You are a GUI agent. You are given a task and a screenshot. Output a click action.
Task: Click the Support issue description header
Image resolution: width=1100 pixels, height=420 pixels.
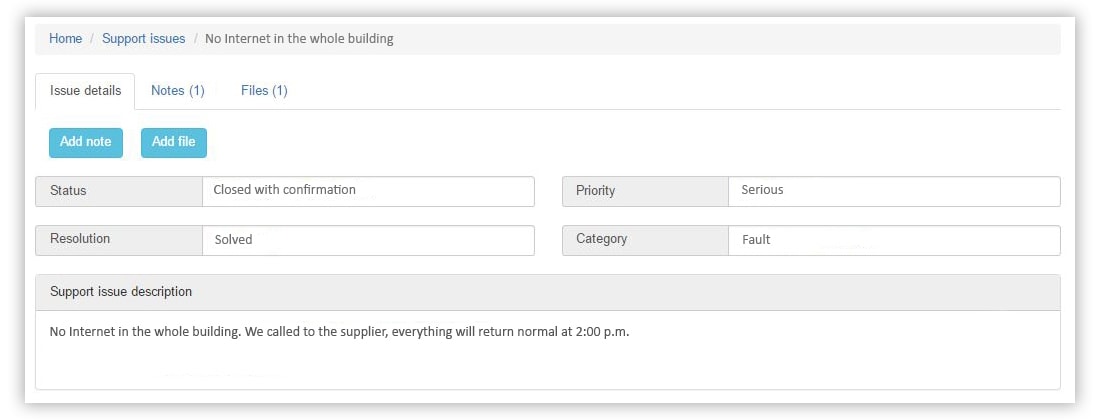[x=548, y=292]
